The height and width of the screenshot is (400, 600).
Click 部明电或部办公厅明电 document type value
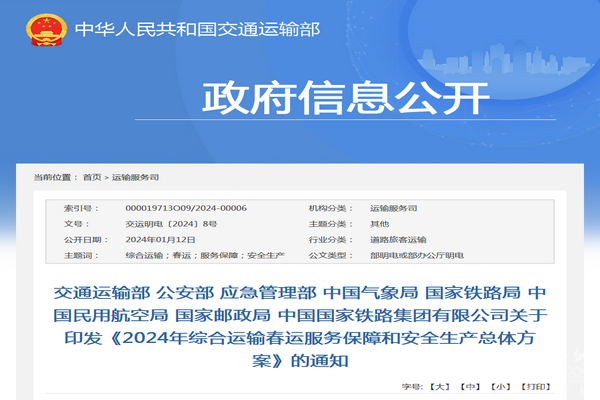tap(416, 256)
